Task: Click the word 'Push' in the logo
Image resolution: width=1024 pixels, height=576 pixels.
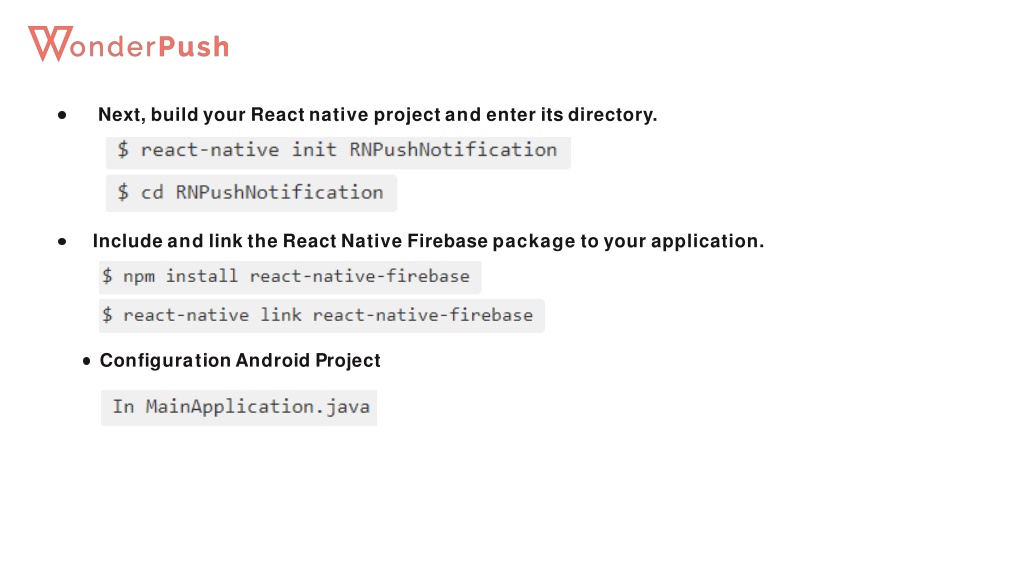Action: [x=194, y=46]
